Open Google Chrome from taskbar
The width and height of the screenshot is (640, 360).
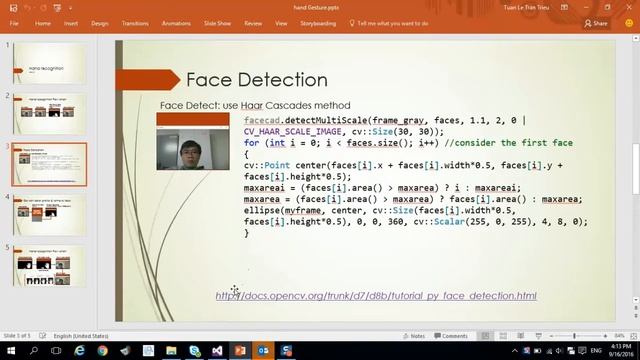[102, 351]
